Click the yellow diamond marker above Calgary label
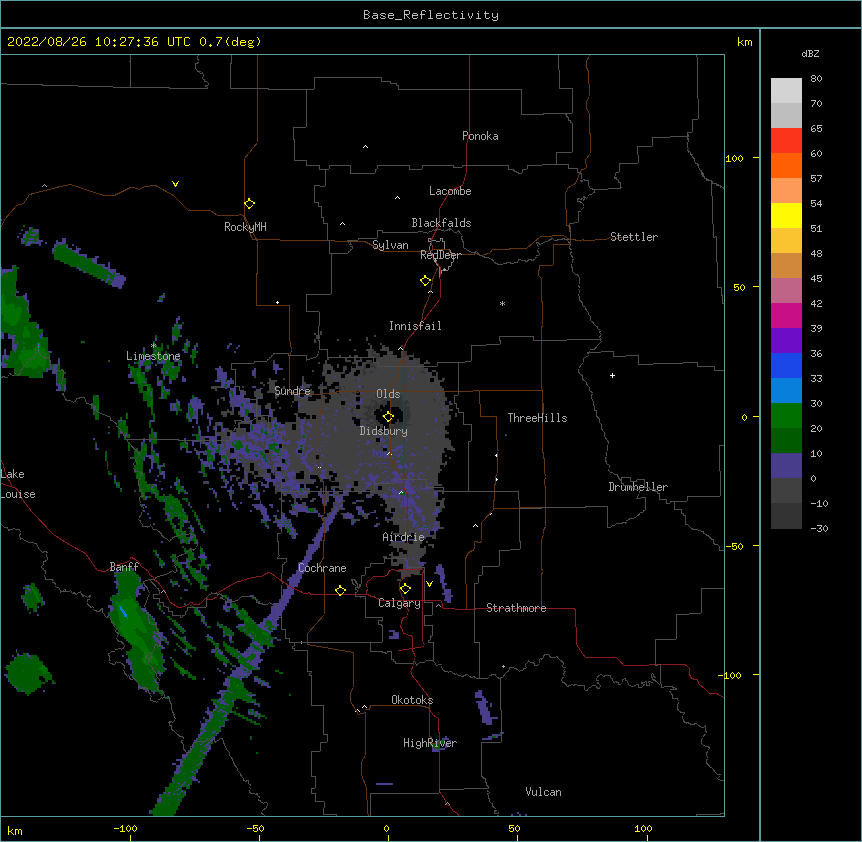The width and height of the screenshot is (862, 842). coord(405,588)
